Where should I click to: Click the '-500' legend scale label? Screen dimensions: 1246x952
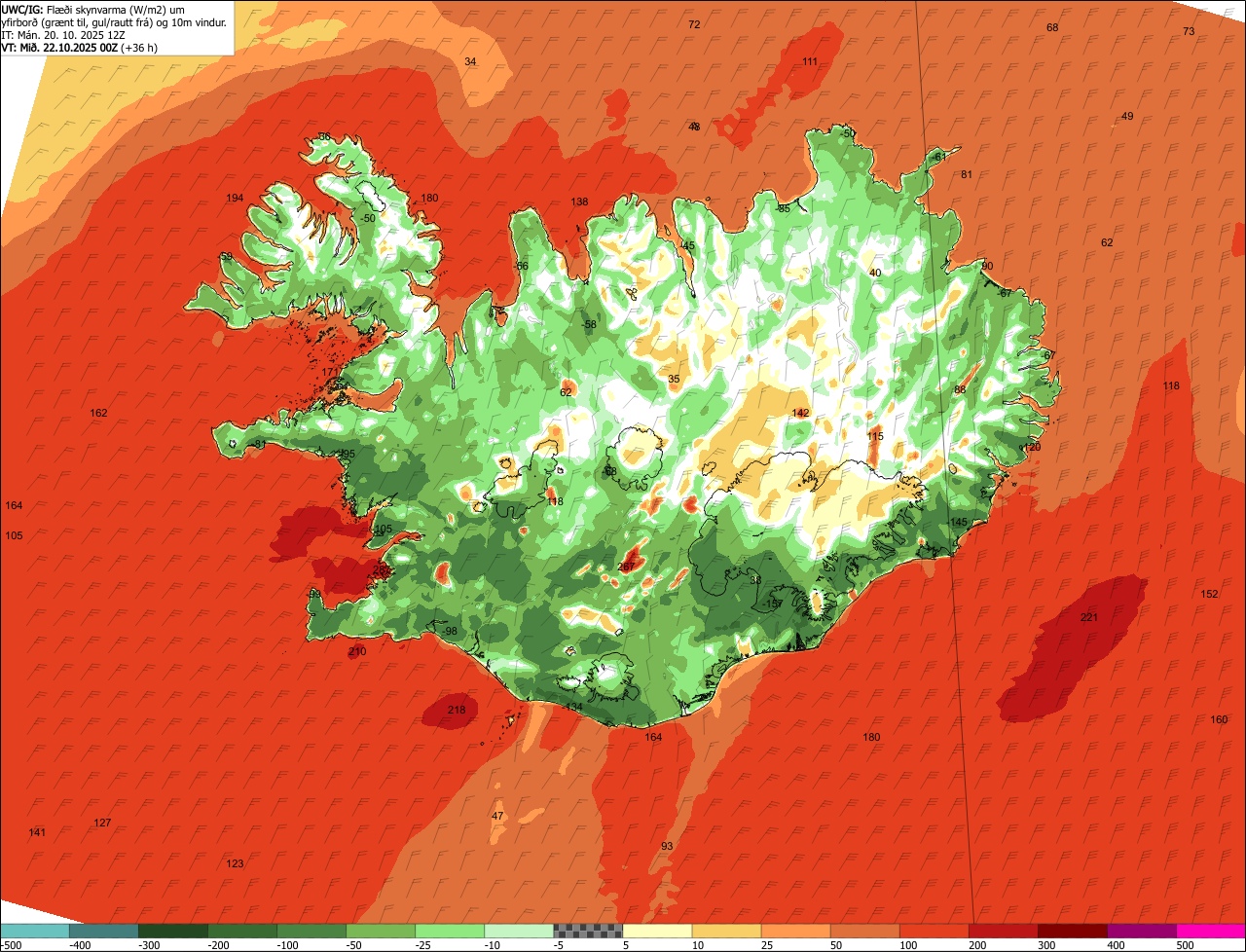tap(11, 945)
